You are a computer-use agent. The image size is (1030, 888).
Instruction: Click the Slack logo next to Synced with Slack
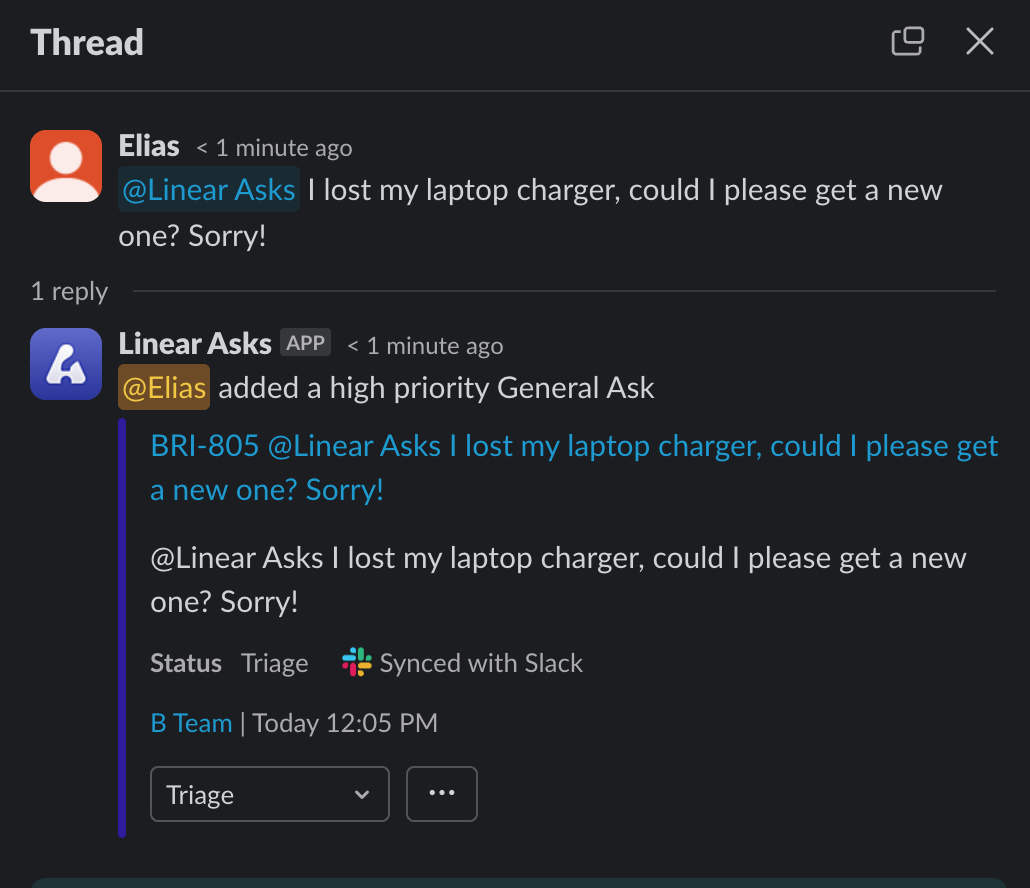click(x=356, y=662)
